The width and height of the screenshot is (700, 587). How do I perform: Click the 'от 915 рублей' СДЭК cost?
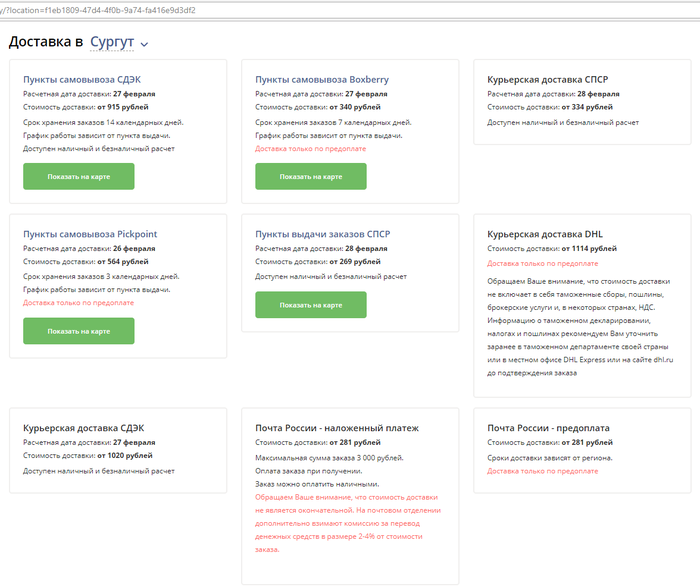click(x=123, y=107)
